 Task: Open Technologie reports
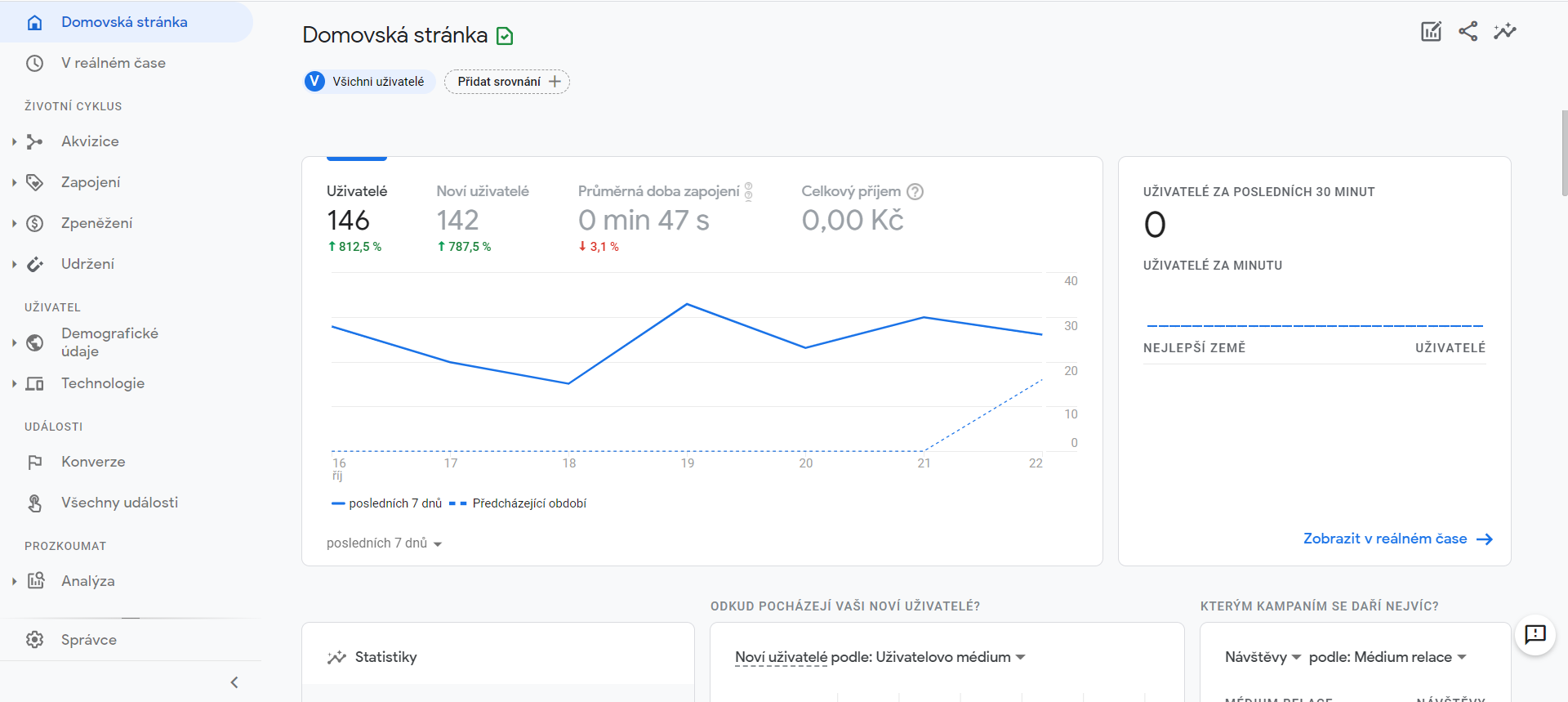tap(103, 383)
